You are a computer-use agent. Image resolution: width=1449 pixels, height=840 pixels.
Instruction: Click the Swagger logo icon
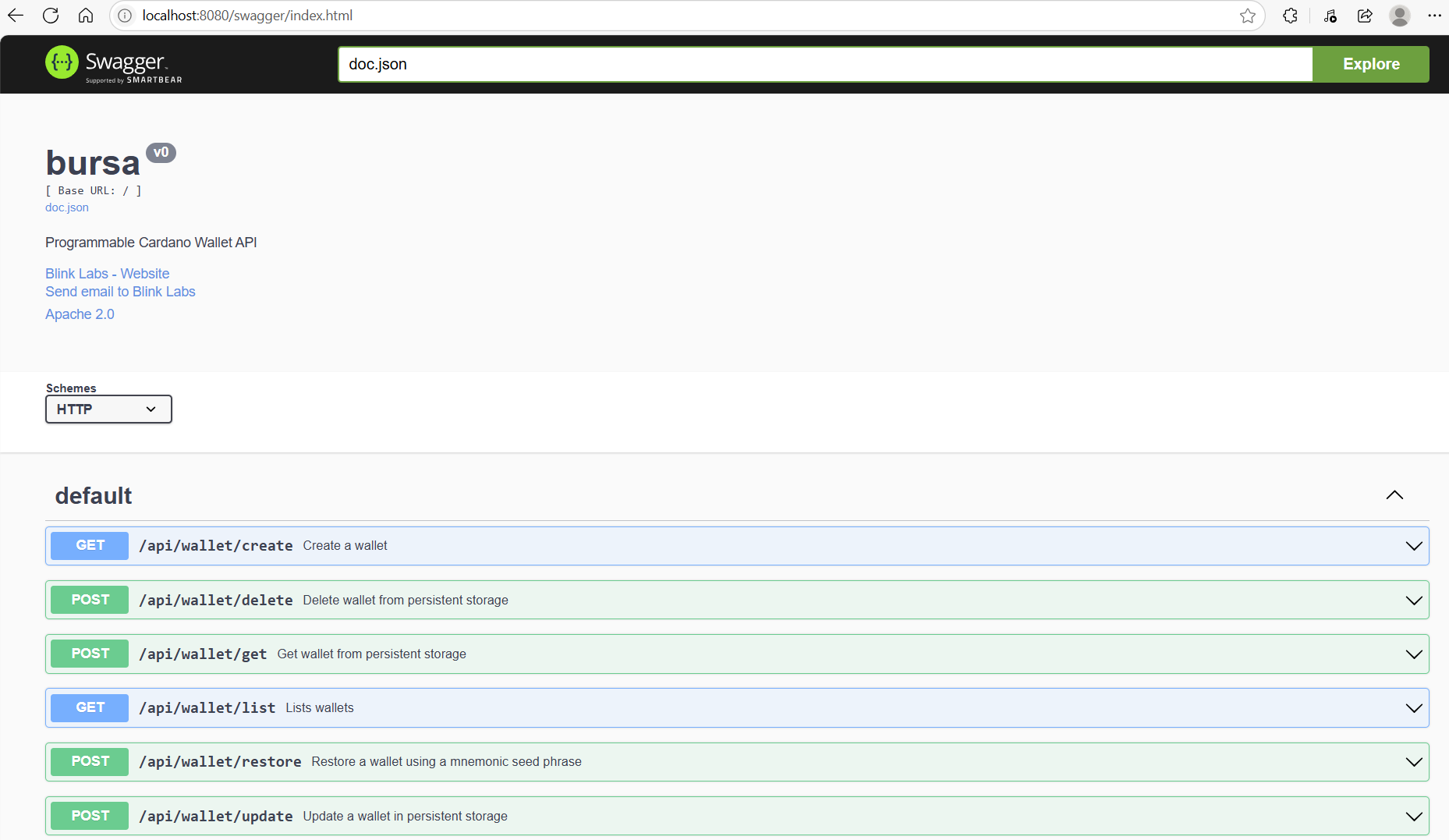point(62,63)
